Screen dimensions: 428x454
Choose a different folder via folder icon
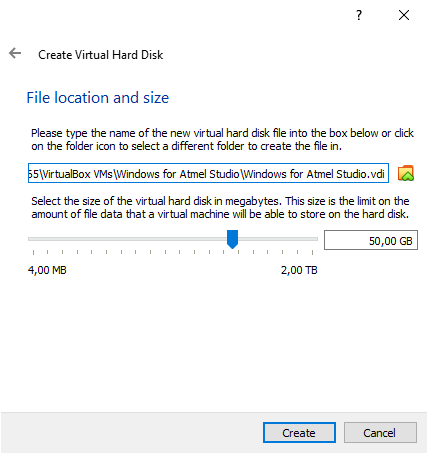pos(406,173)
